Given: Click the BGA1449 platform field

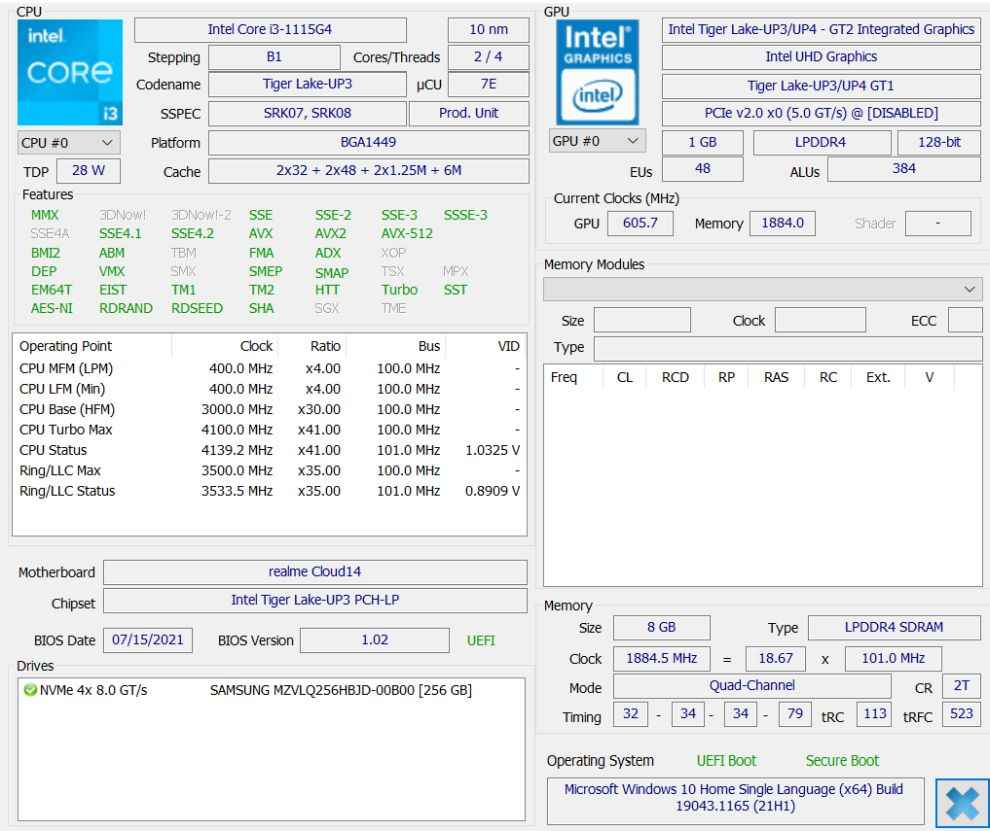Looking at the screenshot, I should 369,142.
